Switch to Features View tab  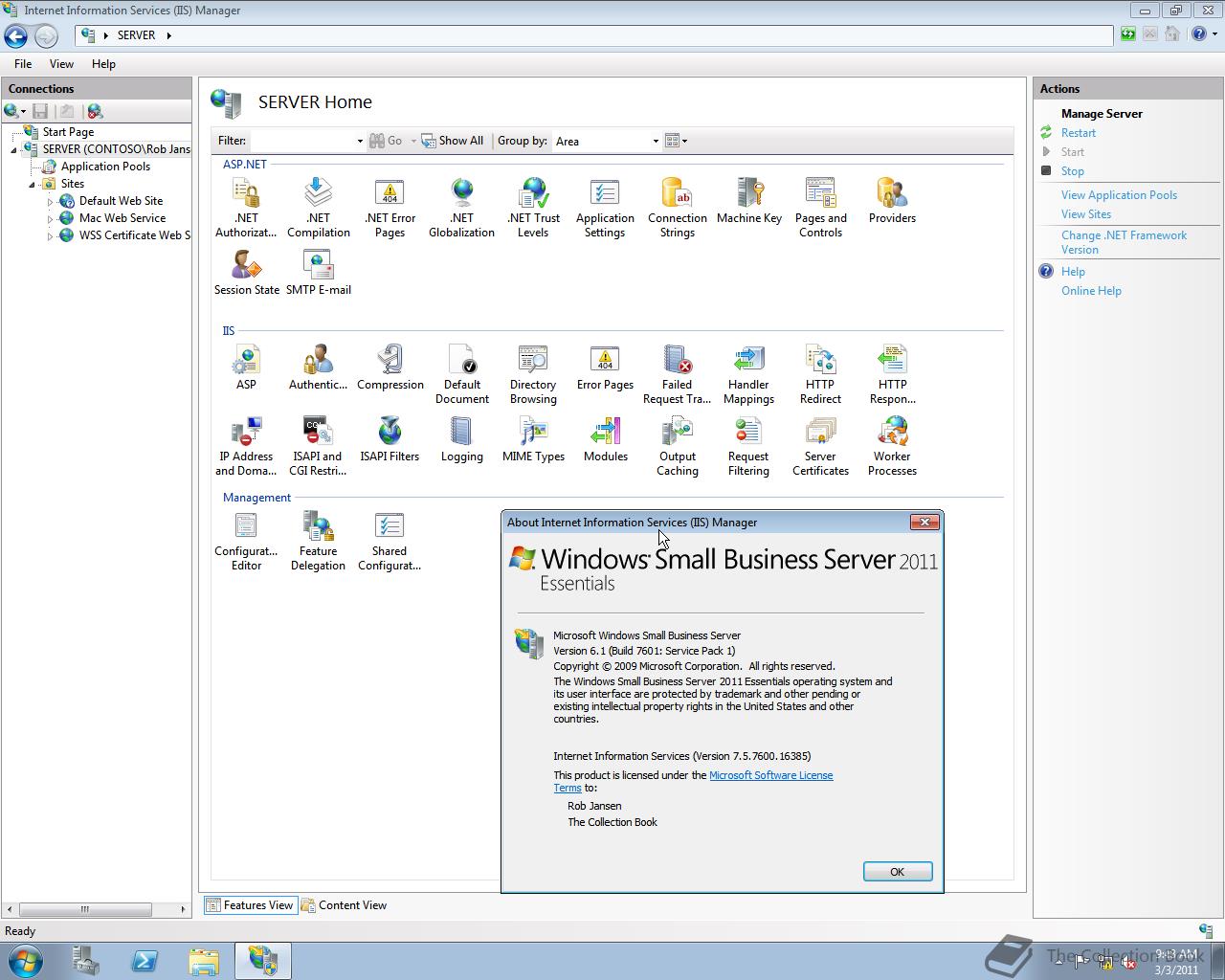point(250,904)
